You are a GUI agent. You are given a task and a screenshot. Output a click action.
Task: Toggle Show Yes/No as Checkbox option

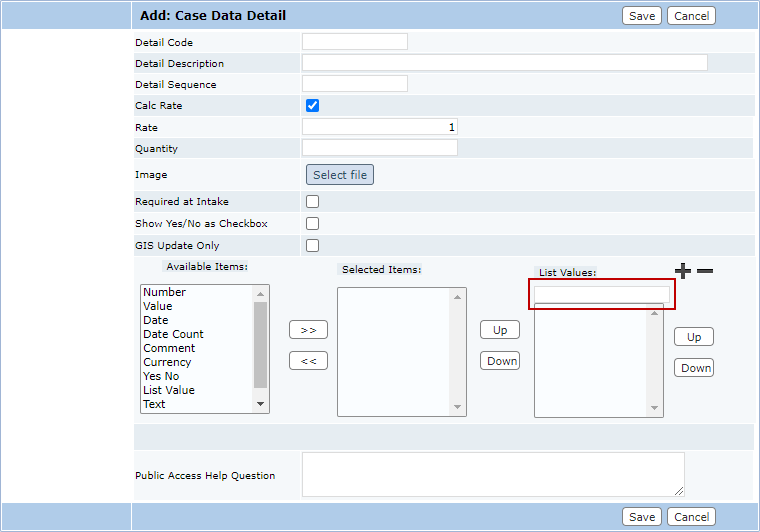point(312,224)
